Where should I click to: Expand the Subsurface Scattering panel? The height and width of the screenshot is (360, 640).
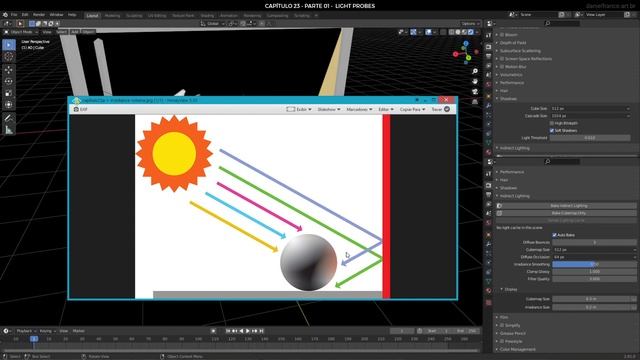520,51
